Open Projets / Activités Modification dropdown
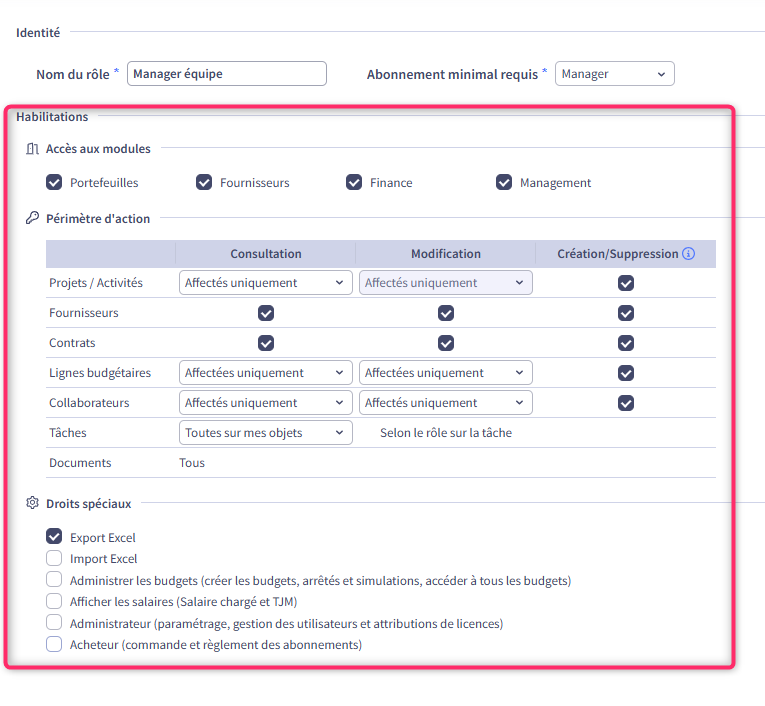 click(x=446, y=283)
